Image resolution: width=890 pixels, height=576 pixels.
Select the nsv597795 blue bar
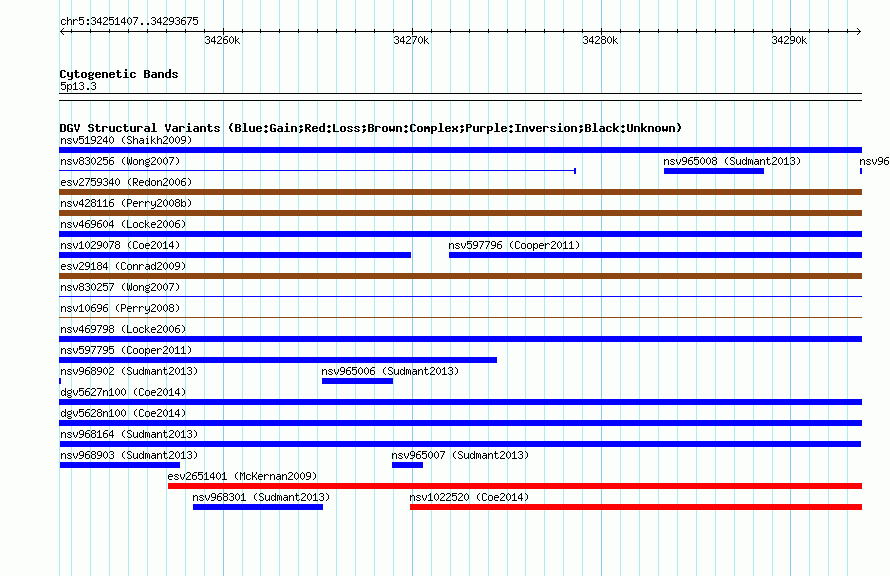(278, 360)
